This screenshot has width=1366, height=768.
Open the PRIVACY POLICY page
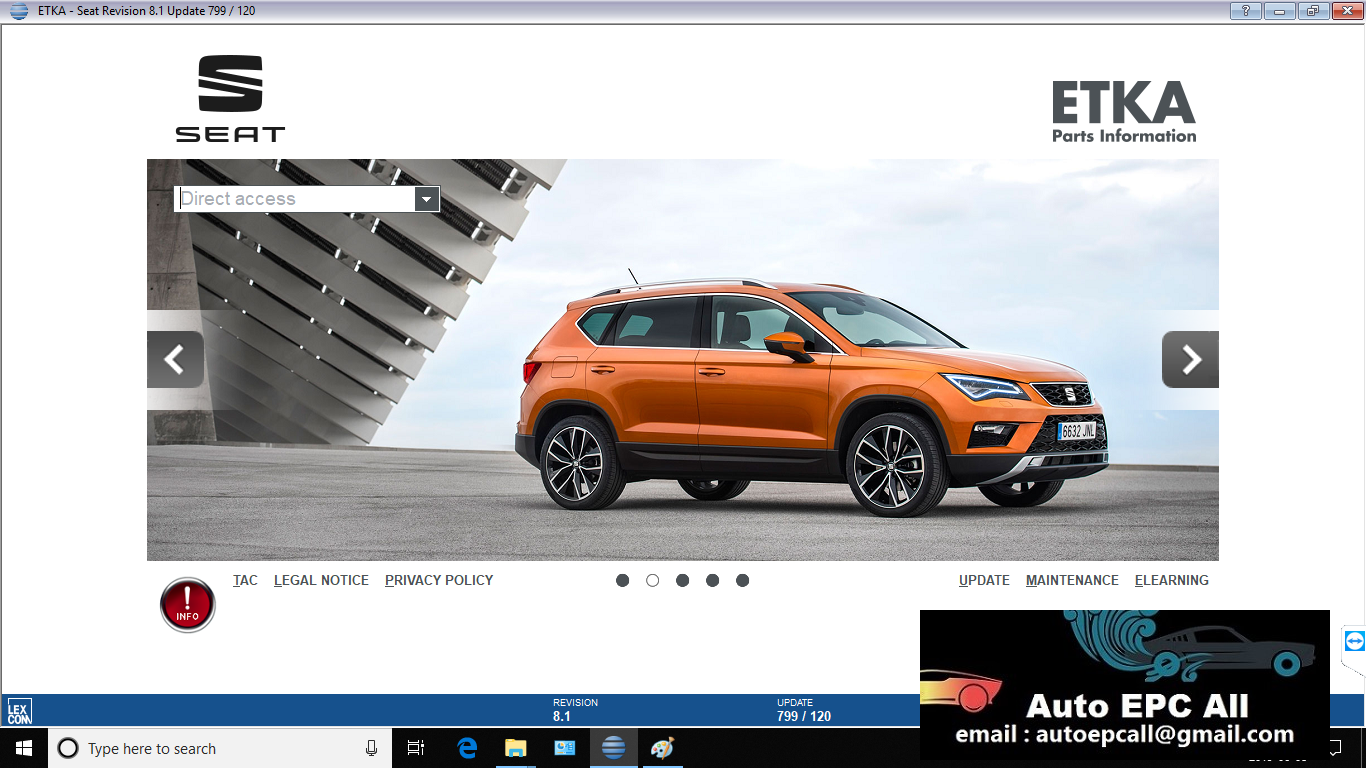pos(438,580)
